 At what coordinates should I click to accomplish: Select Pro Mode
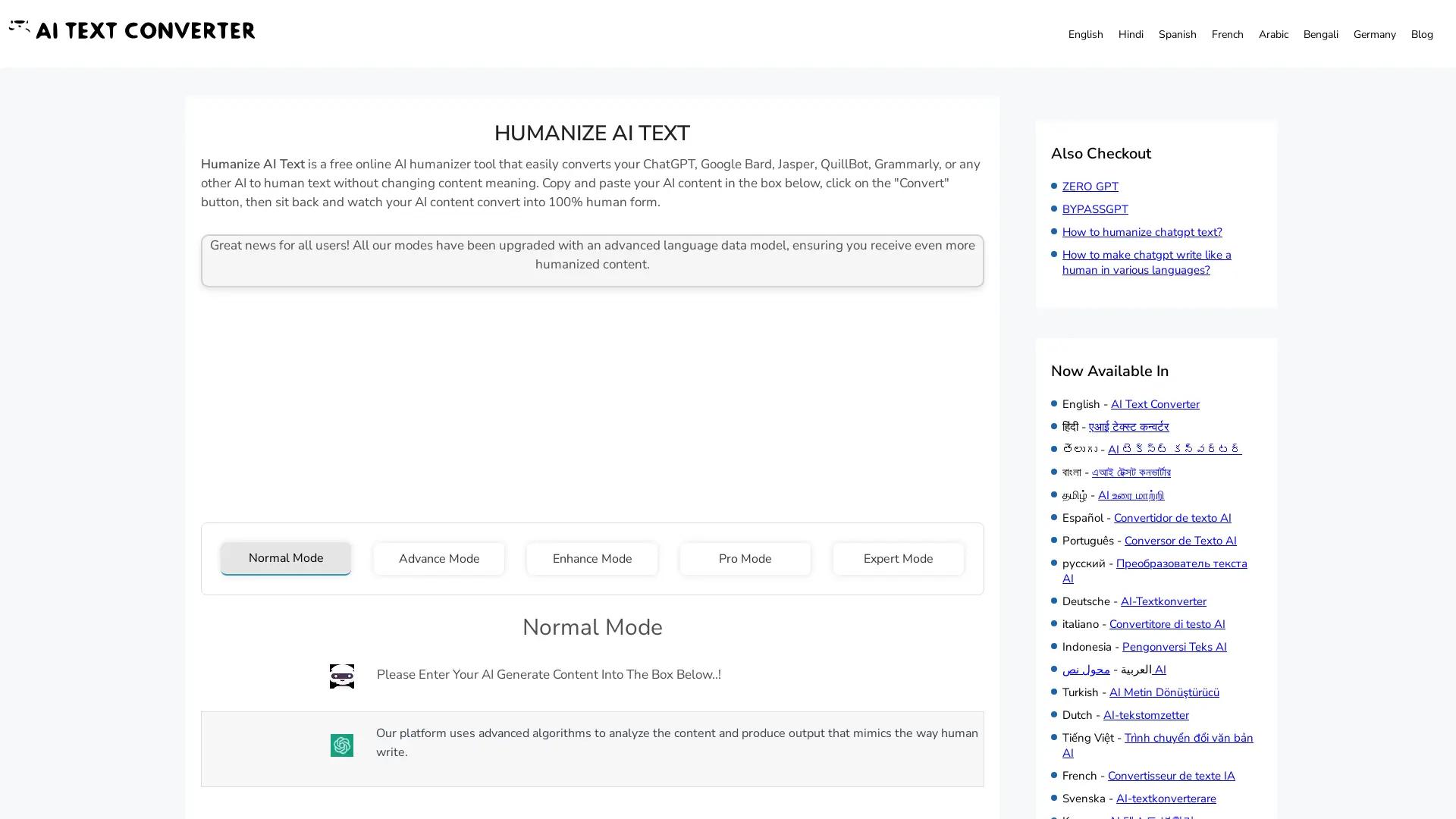(x=745, y=559)
